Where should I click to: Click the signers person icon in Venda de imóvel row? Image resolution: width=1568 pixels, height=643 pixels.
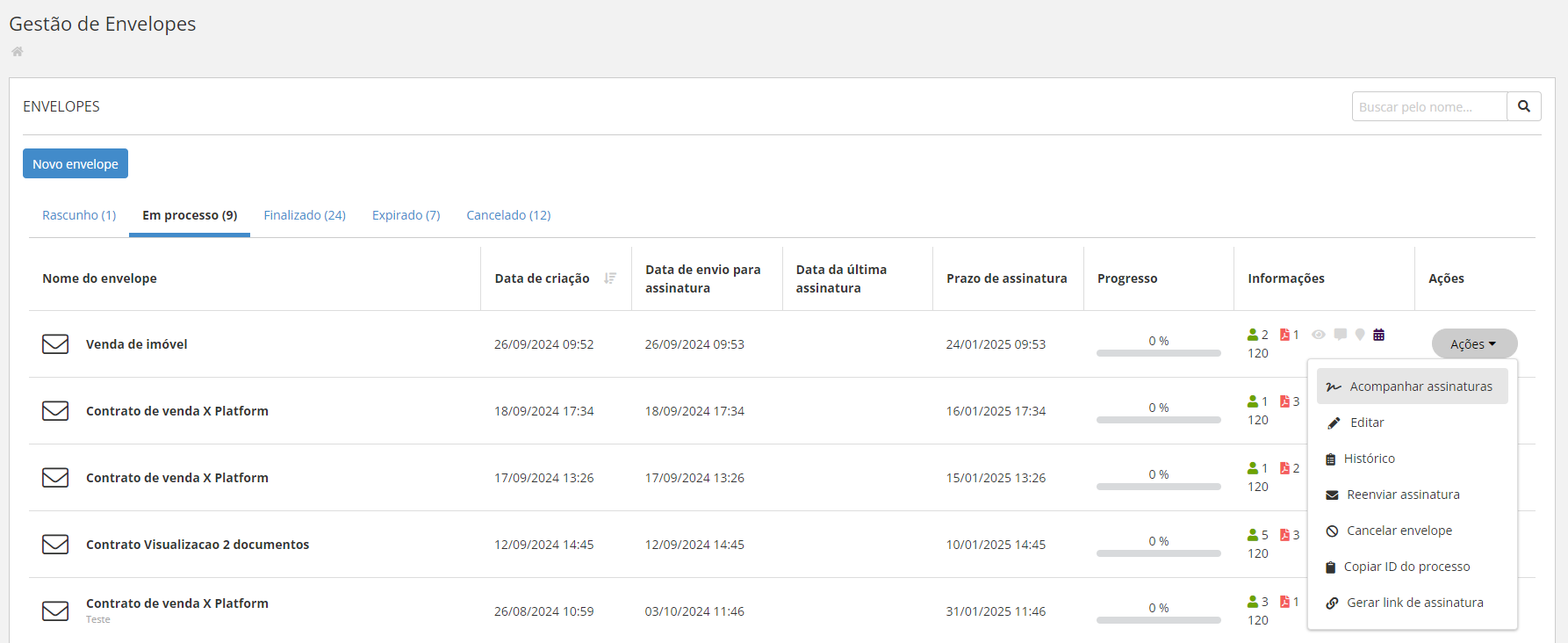point(1253,335)
